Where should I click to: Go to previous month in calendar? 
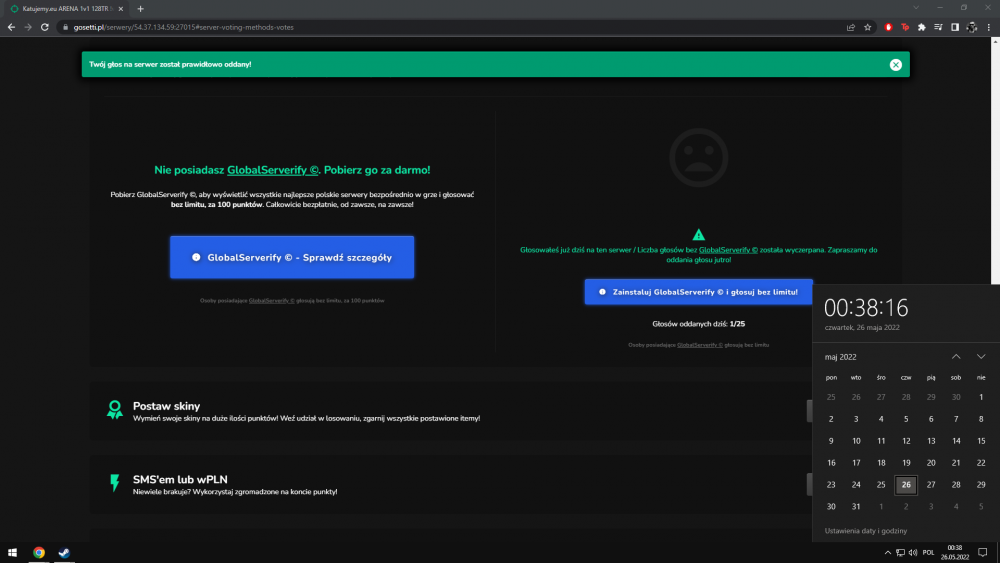tap(956, 356)
